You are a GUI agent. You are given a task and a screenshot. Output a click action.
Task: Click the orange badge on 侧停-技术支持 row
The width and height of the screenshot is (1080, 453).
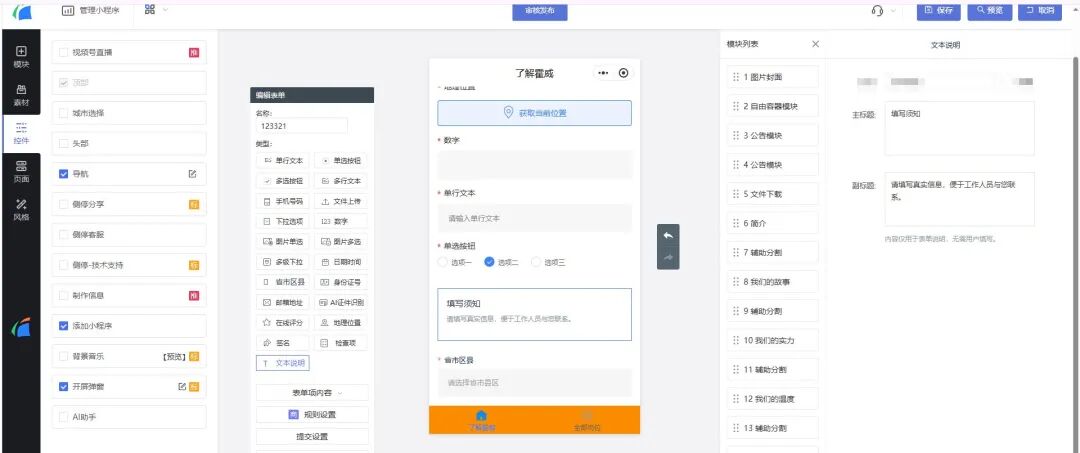194,265
